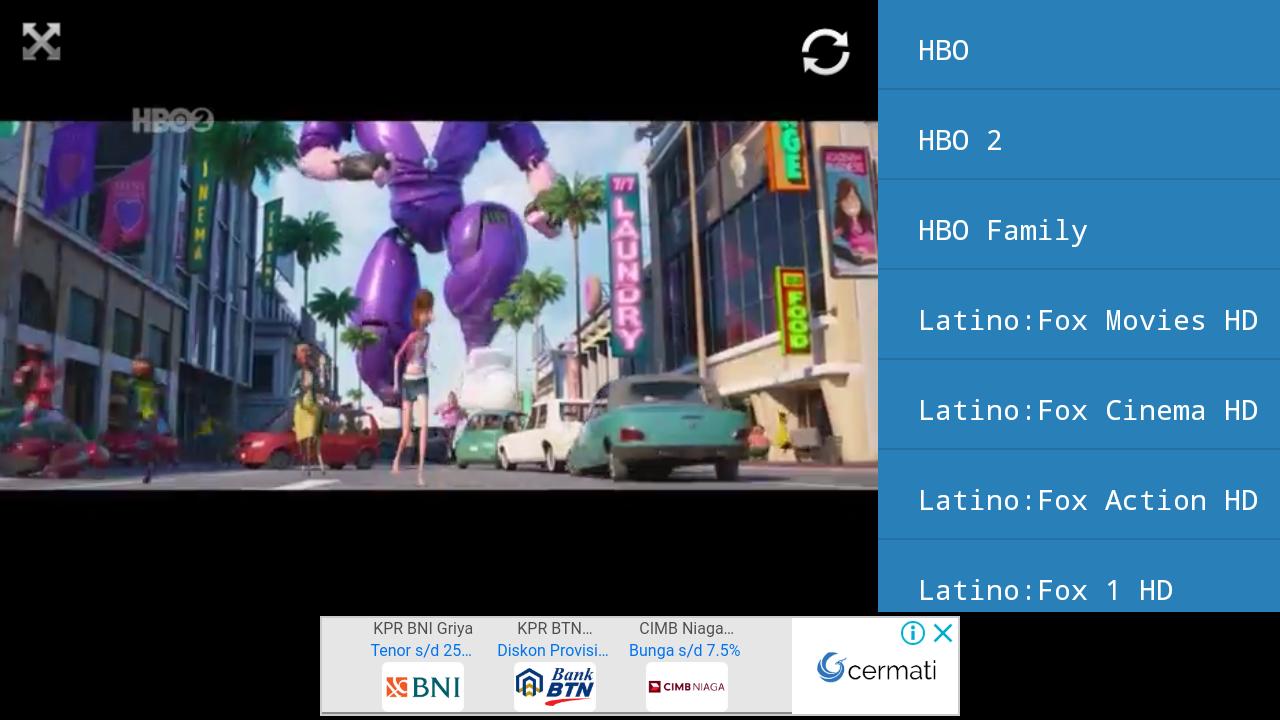
Task: Click the Bank BTN logo in the ad
Action: point(555,687)
